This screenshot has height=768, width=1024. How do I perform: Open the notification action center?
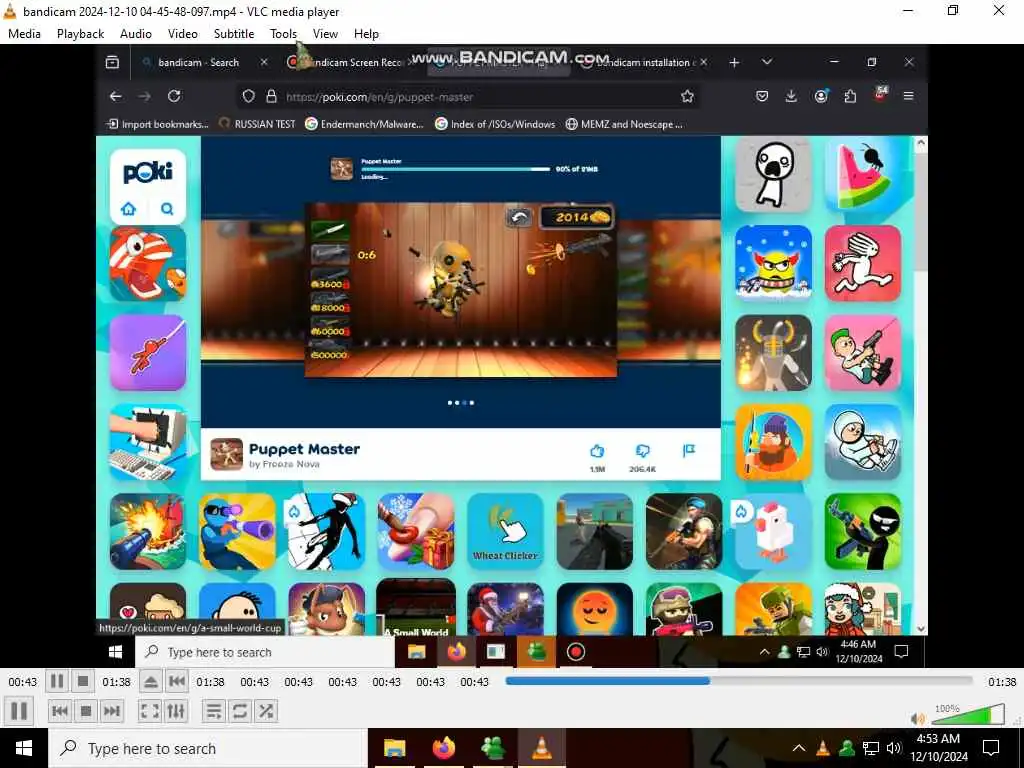tap(991, 748)
